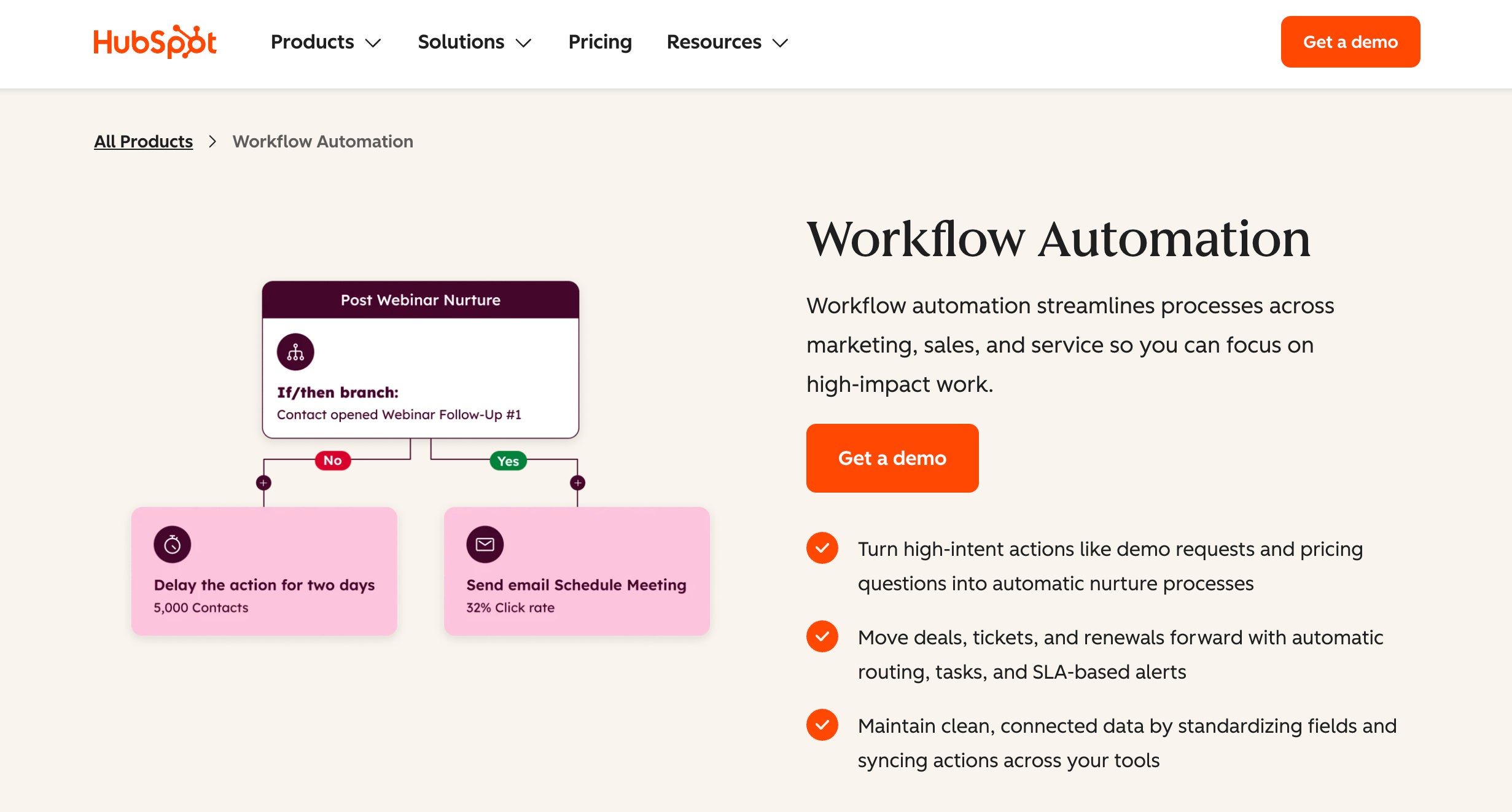
Task: Click the If/then branch label
Action: pyautogui.click(x=338, y=392)
